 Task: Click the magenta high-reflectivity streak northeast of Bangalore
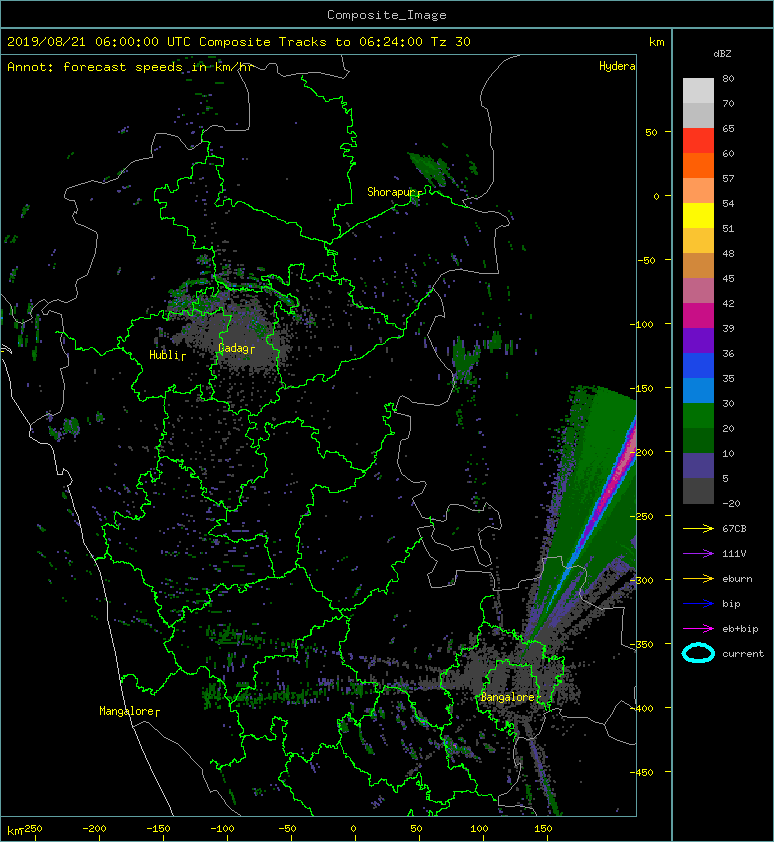pos(608,493)
